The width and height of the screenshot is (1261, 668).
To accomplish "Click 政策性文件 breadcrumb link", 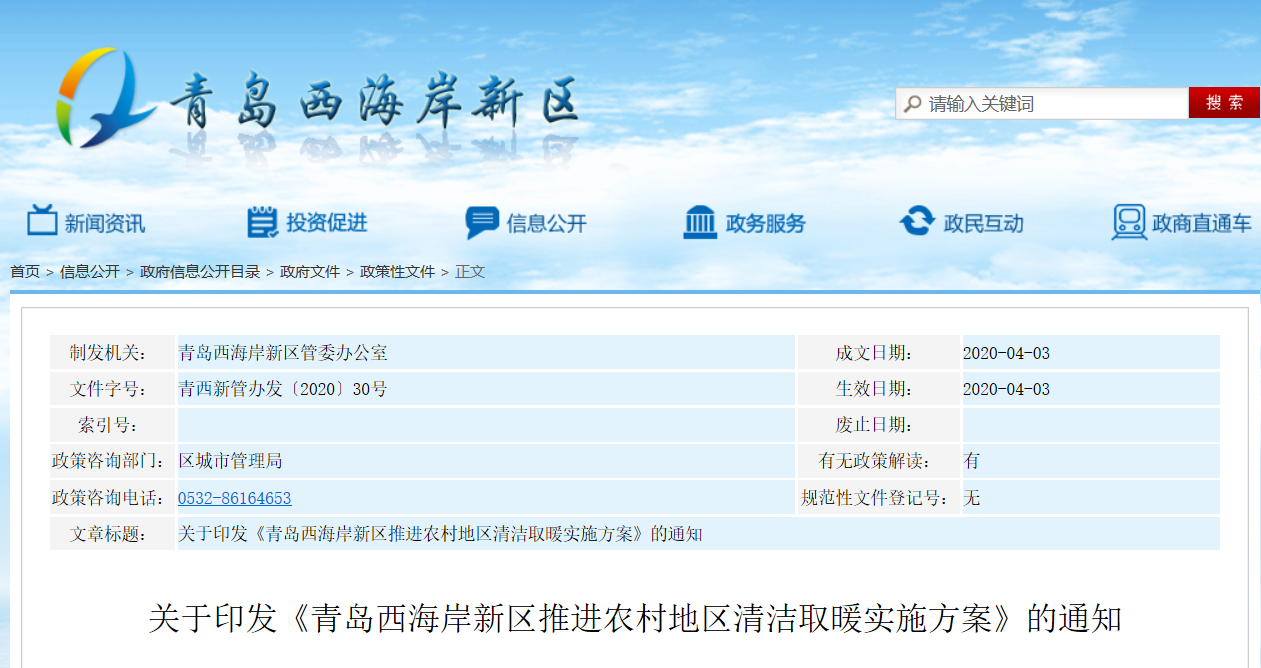I will [397, 271].
